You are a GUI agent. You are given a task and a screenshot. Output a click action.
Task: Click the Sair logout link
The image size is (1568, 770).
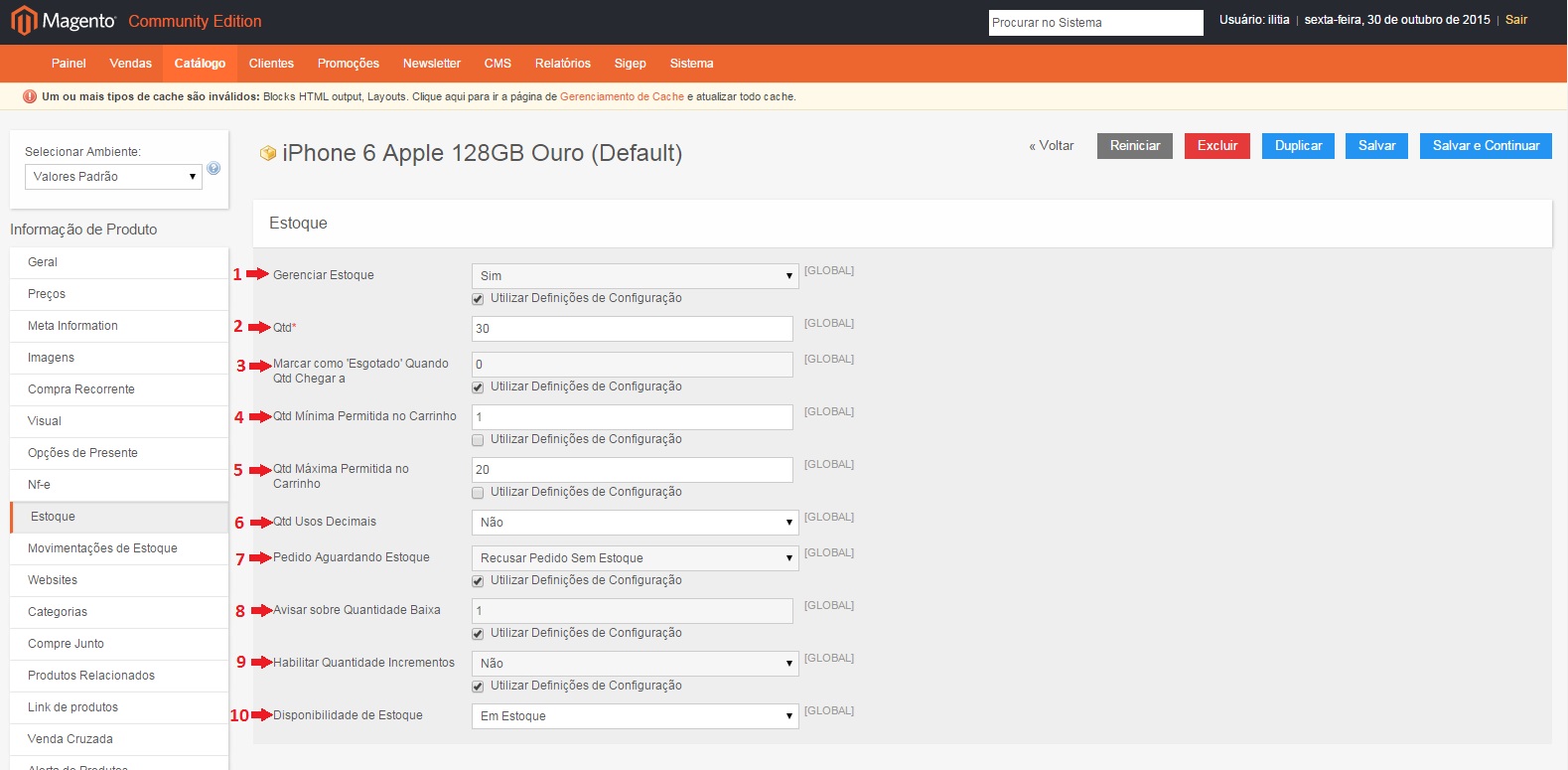click(1516, 20)
